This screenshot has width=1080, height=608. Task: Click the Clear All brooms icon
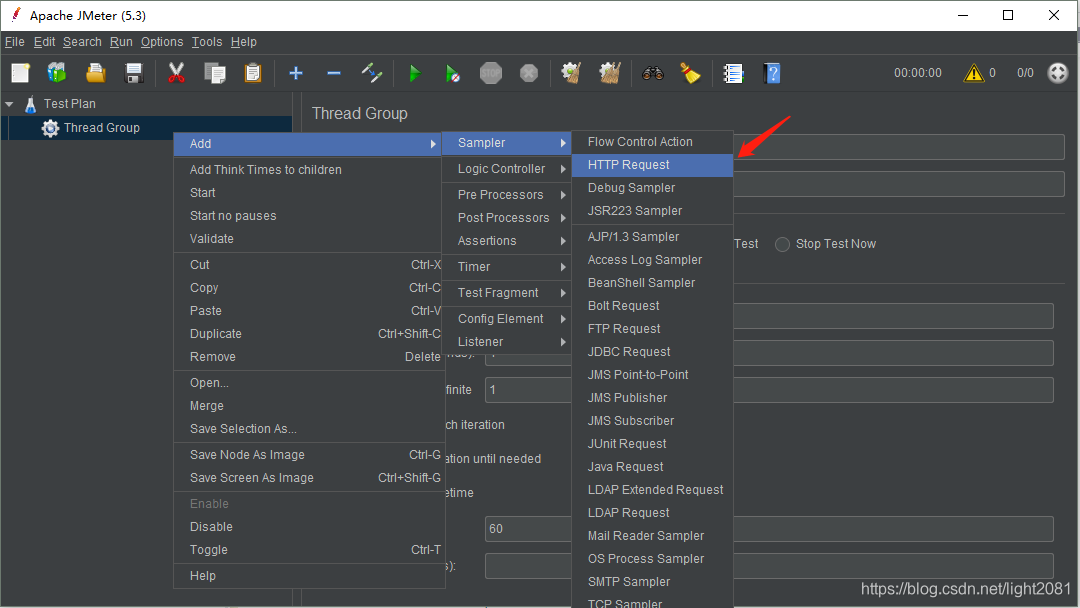click(610, 73)
